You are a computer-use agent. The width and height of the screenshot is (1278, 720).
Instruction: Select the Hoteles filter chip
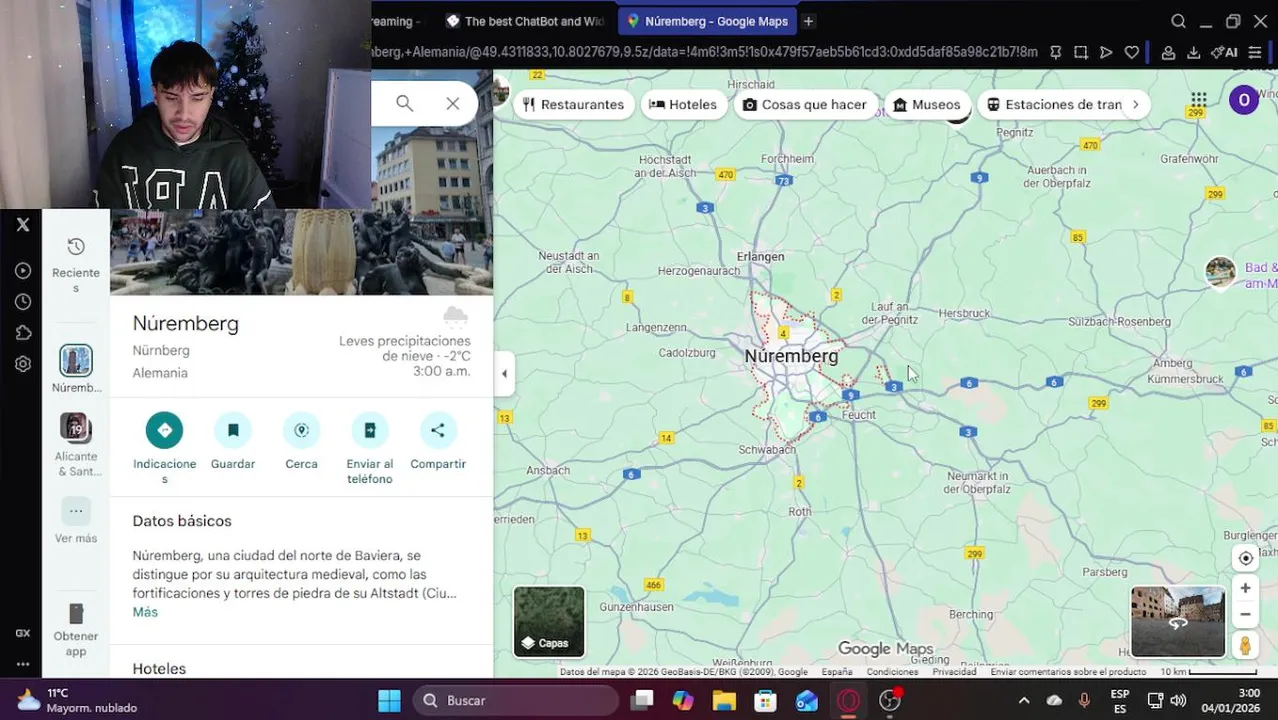683,104
